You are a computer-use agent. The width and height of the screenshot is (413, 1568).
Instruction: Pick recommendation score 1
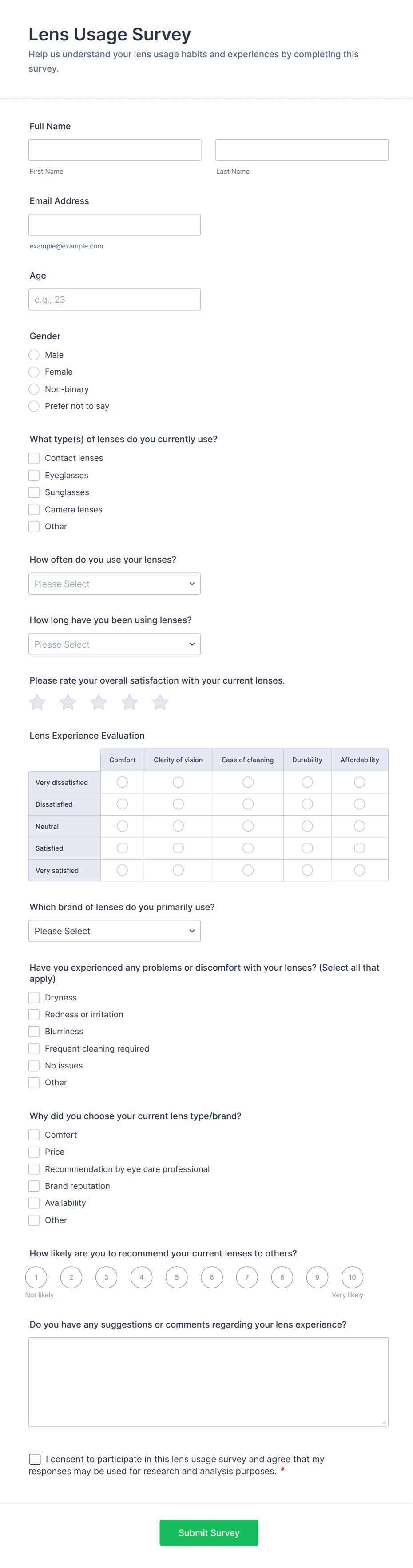[x=36, y=1277]
